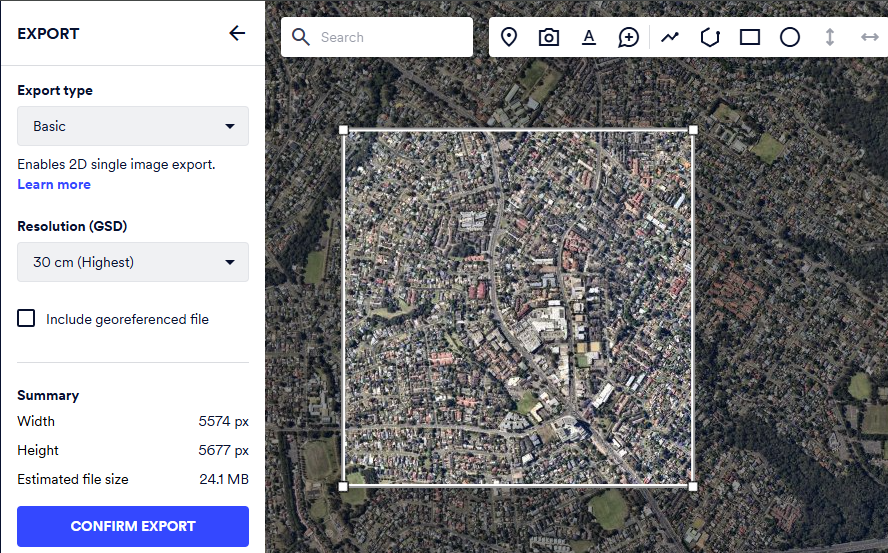Click the bottom-right selection corner handle
The width and height of the screenshot is (888, 553).
[693, 486]
